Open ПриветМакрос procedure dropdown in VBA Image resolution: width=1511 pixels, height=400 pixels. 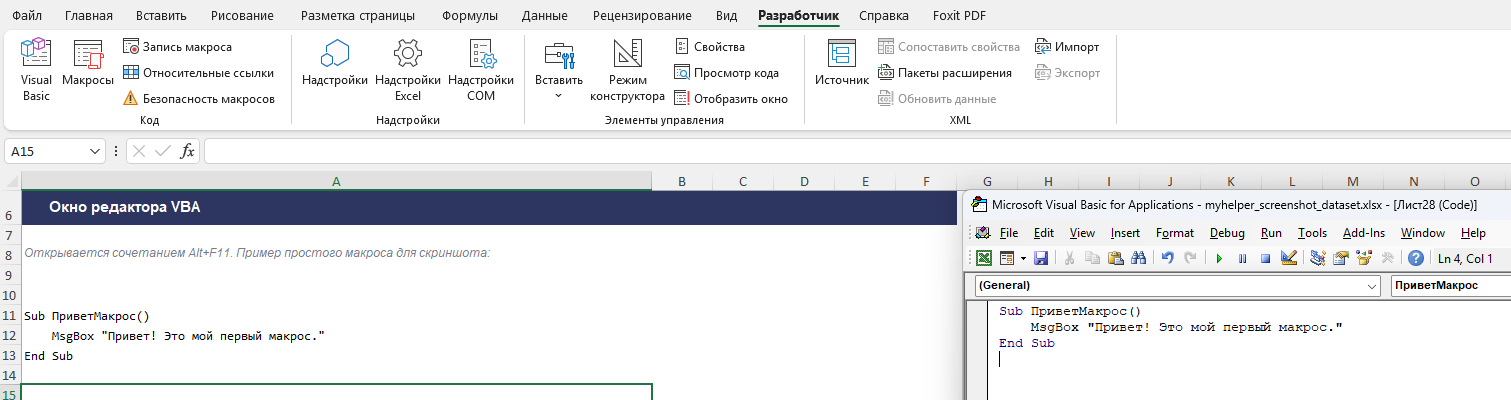click(x=1450, y=285)
